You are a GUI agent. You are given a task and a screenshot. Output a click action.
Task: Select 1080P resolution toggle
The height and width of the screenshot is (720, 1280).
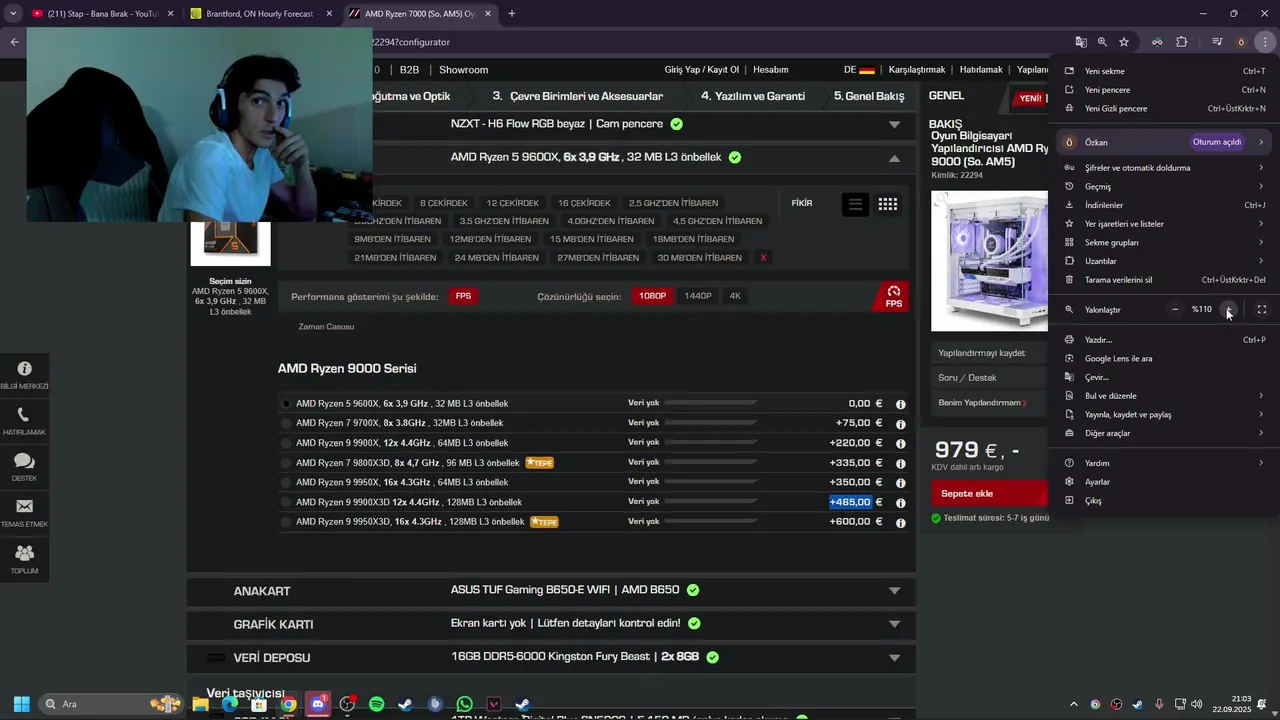(x=652, y=296)
